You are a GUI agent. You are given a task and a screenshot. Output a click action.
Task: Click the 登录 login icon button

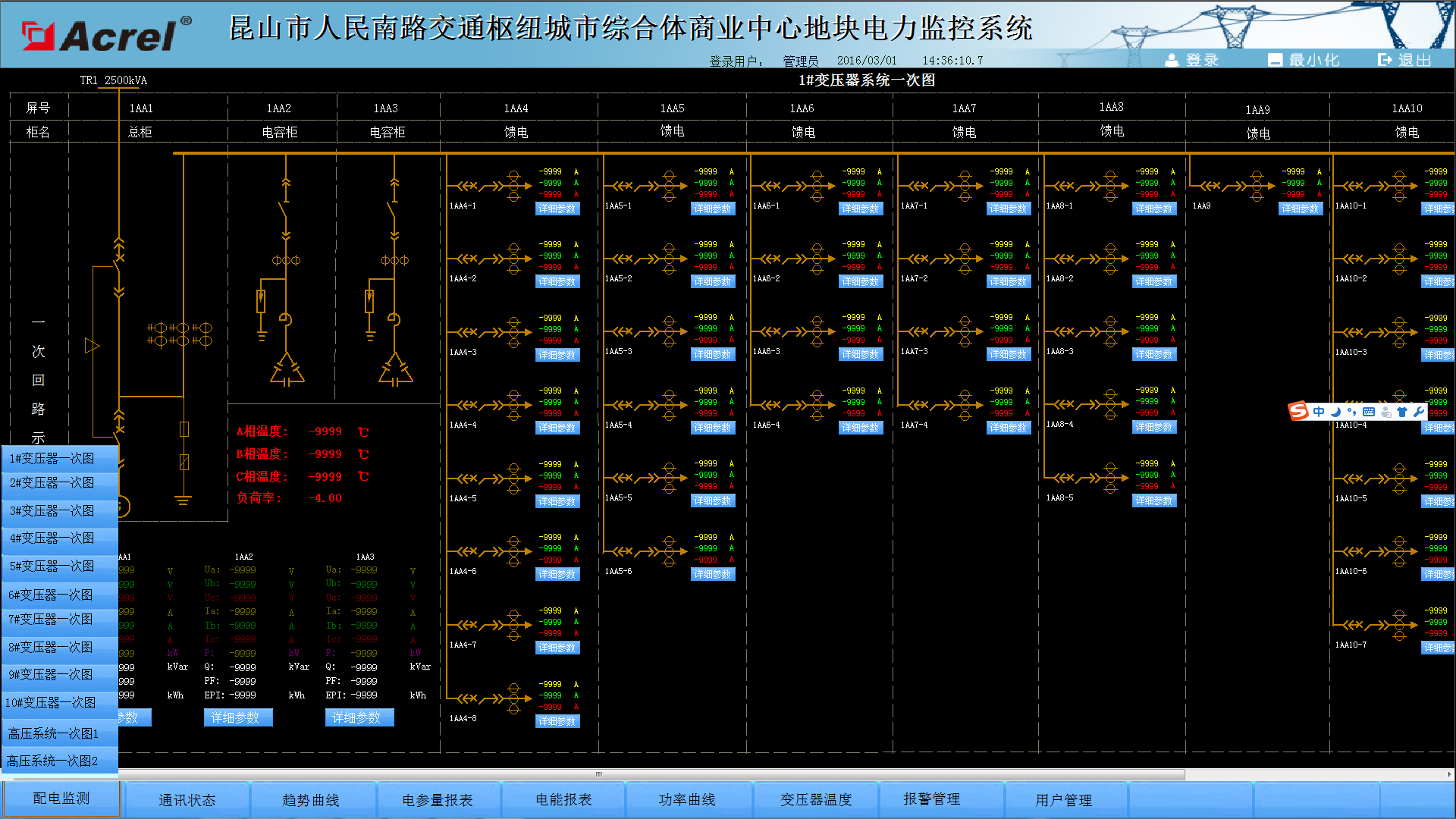1172,60
